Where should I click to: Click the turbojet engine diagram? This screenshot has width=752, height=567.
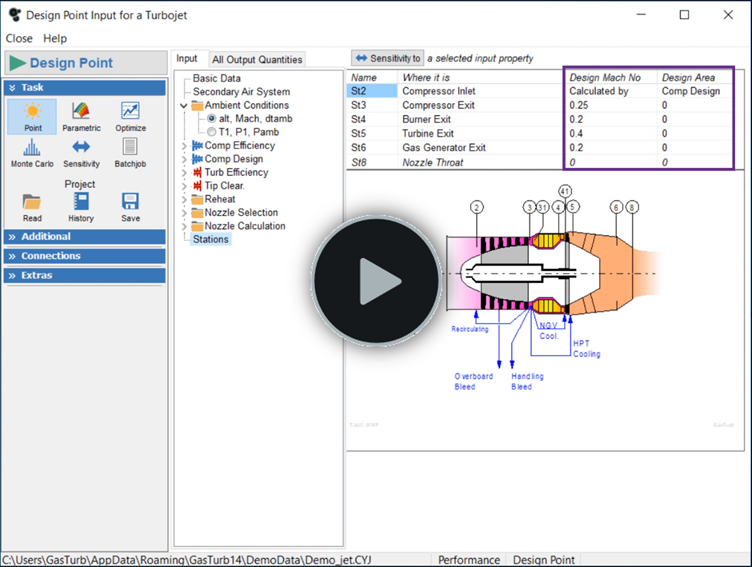(554, 288)
